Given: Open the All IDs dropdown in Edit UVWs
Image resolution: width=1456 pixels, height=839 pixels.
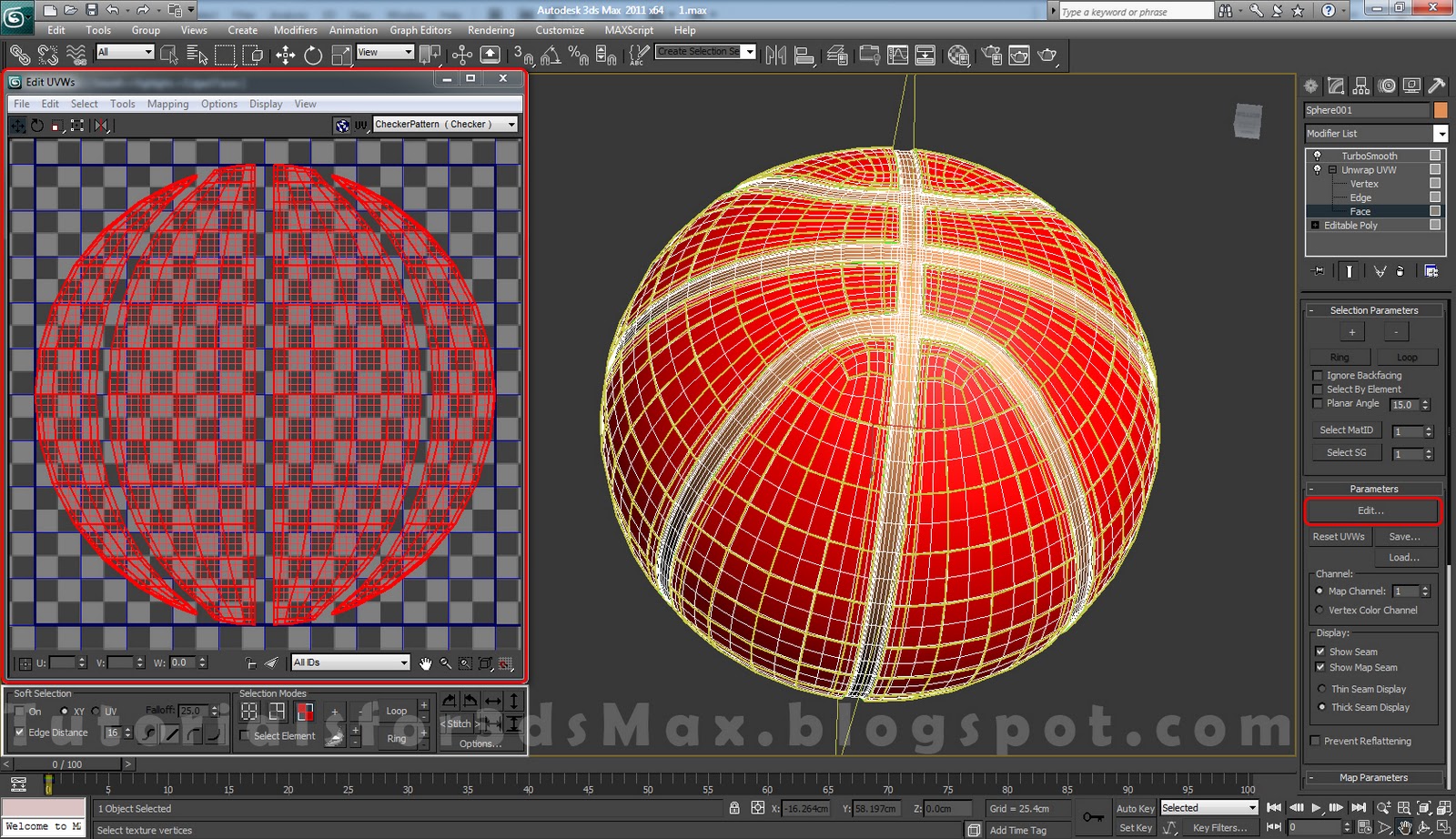Looking at the screenshot, I should pyautogui.click(x=403, y=662).
